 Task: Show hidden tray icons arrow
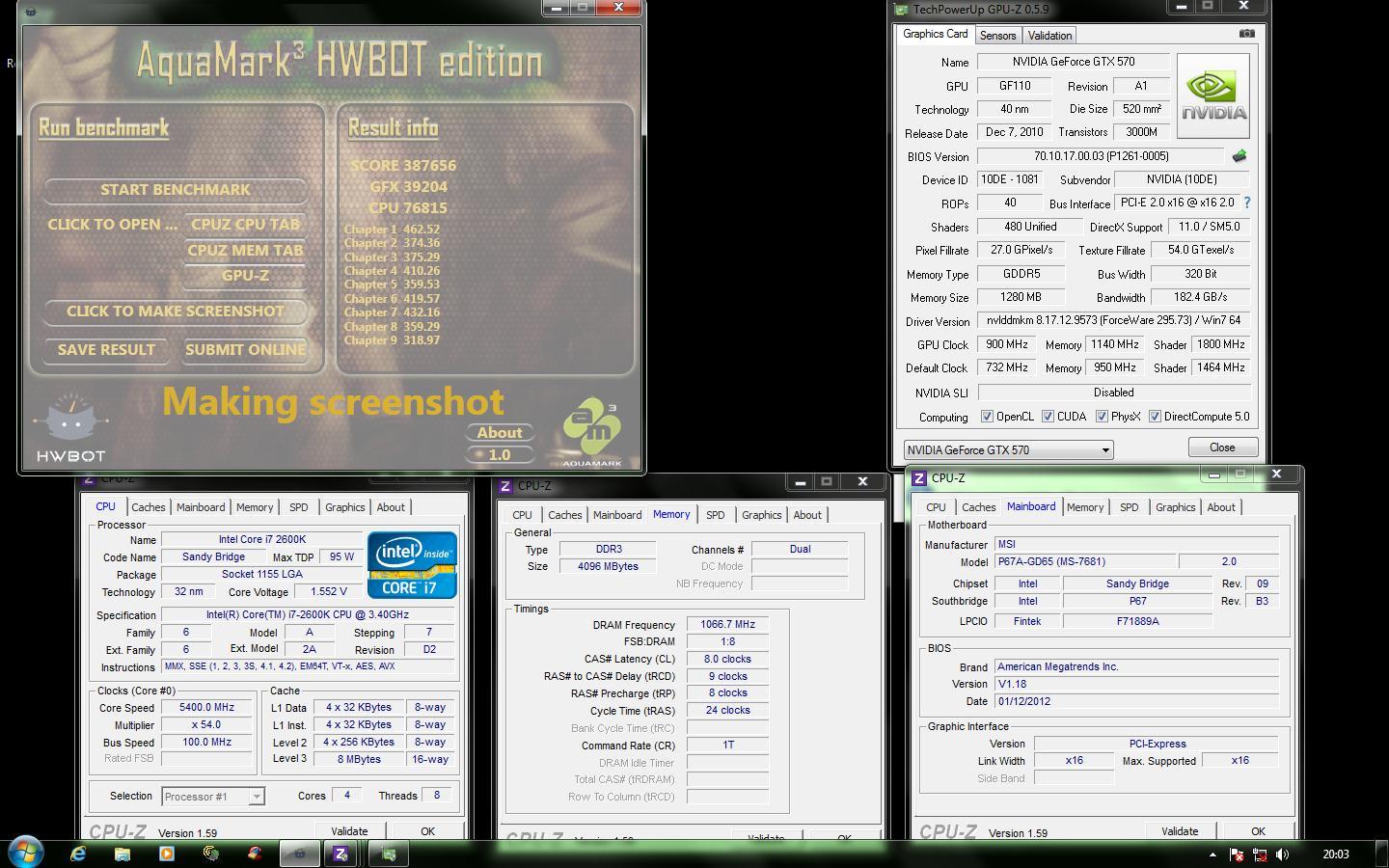[1212, 854]
